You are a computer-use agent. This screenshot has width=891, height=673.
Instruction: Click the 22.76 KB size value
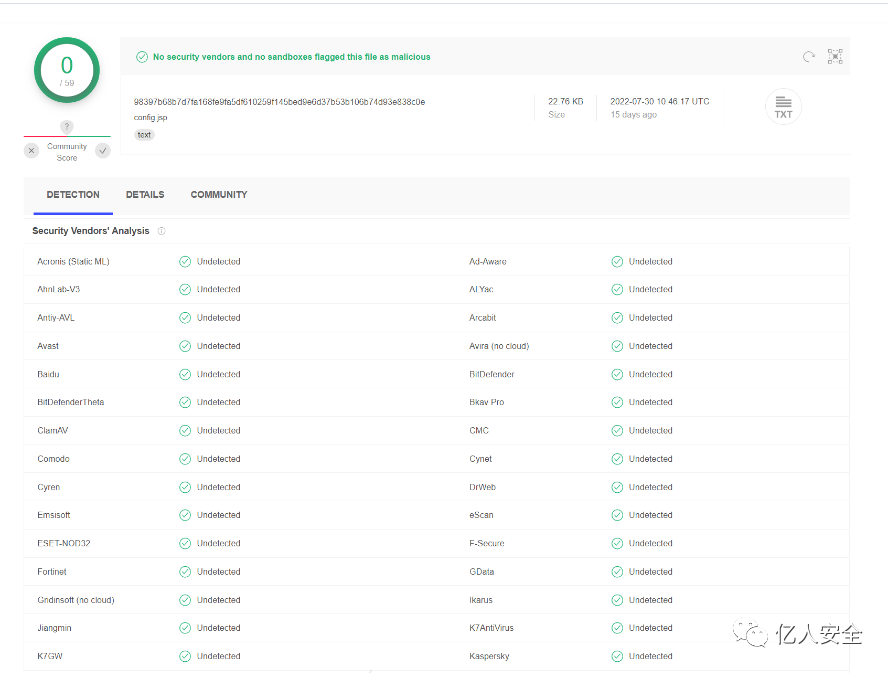pyautogui.click(x=565, y=101)
